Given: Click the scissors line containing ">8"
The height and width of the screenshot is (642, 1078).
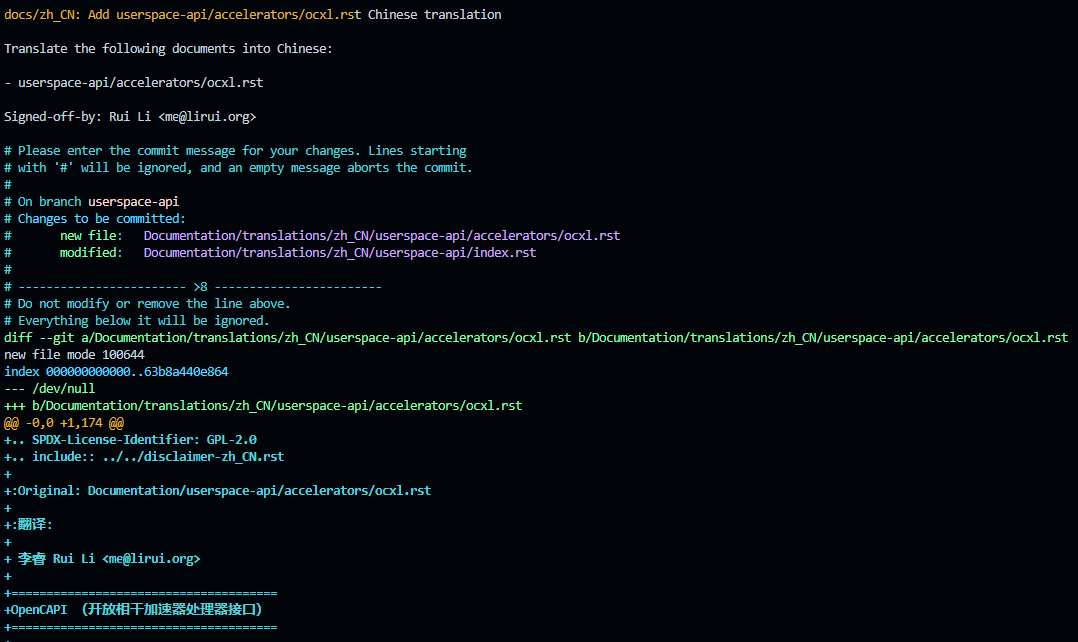Looking at the screenshot, I should [x=199, y=287].
